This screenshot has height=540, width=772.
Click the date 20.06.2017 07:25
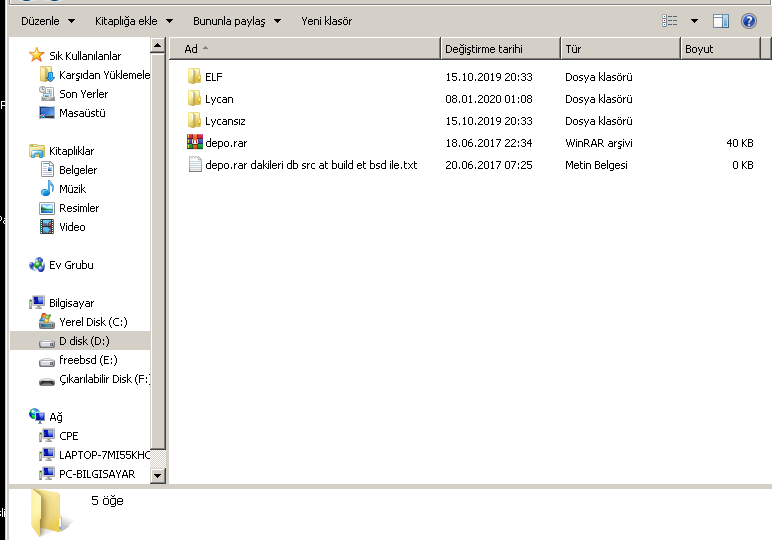pyautogui.click(x=489, y=165)
